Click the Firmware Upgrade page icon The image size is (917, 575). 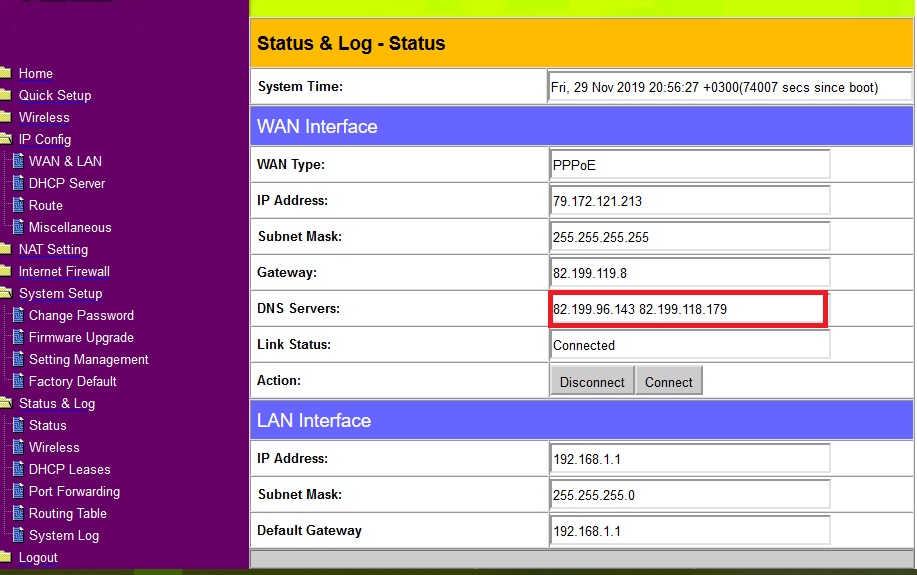[x=19, y=338]
